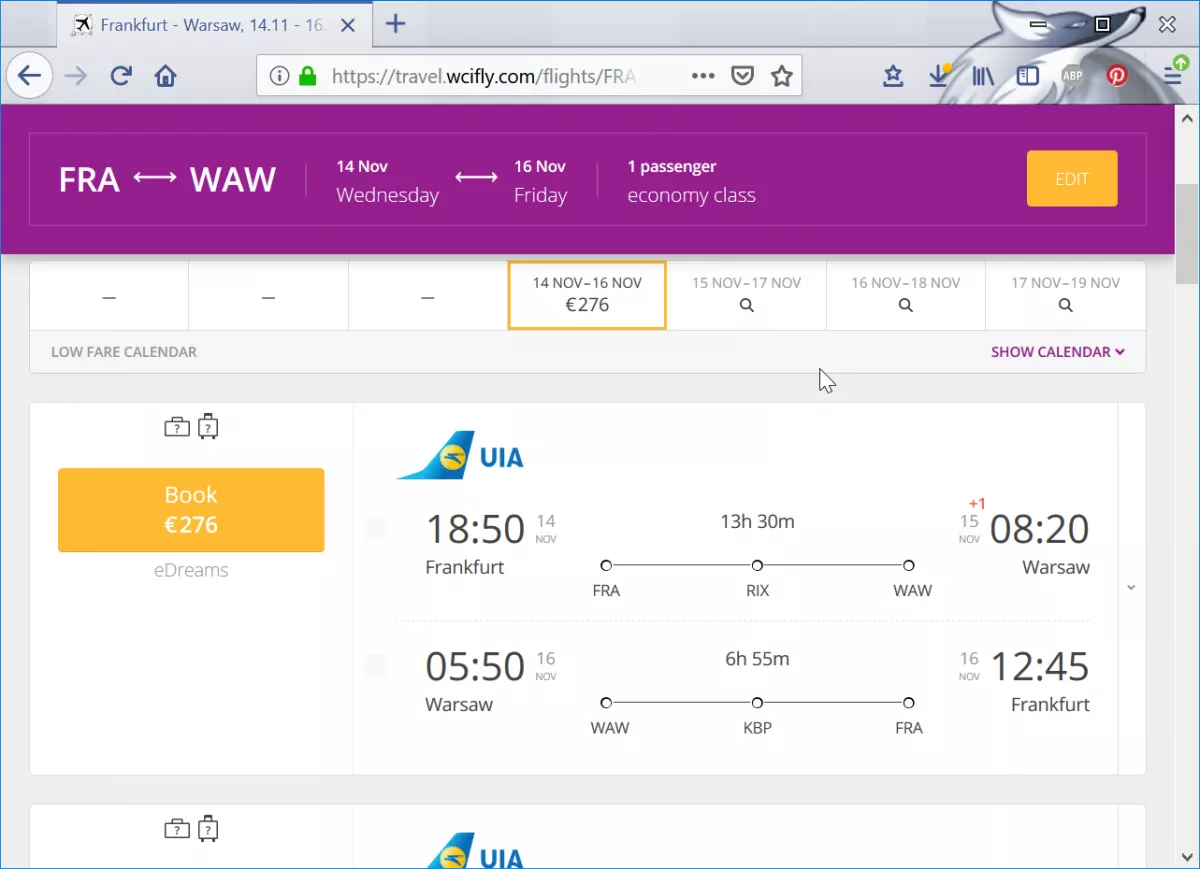The image size is (1200, 869).
Task: Select the 16 Nov–18 Nov date tab
Action: pyautogui.click(x=905, y=295)
